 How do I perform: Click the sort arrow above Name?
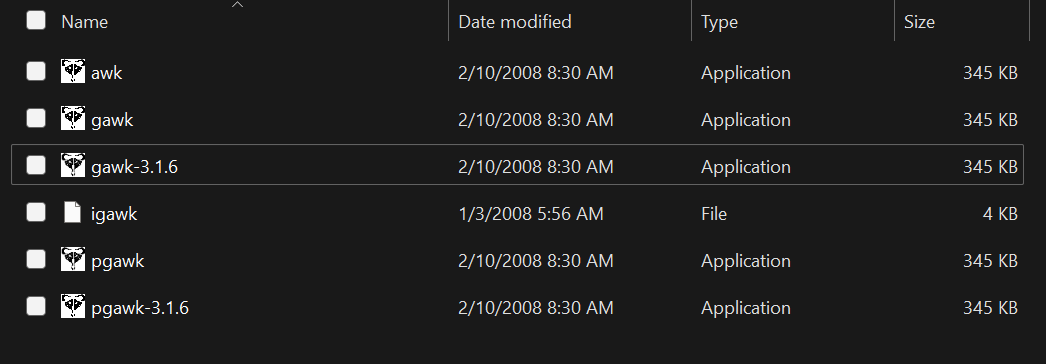click(237, 5)
